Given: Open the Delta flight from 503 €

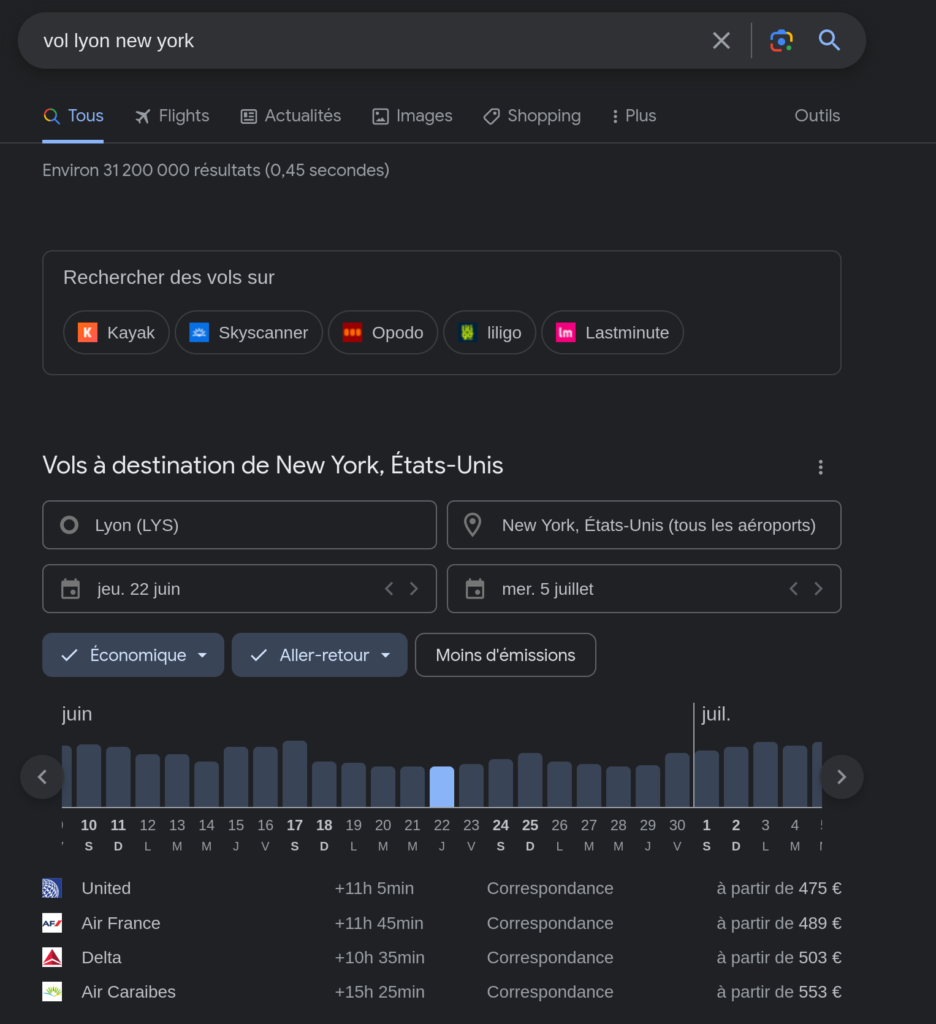Looking at the screenshot, I should coord(442,957).
